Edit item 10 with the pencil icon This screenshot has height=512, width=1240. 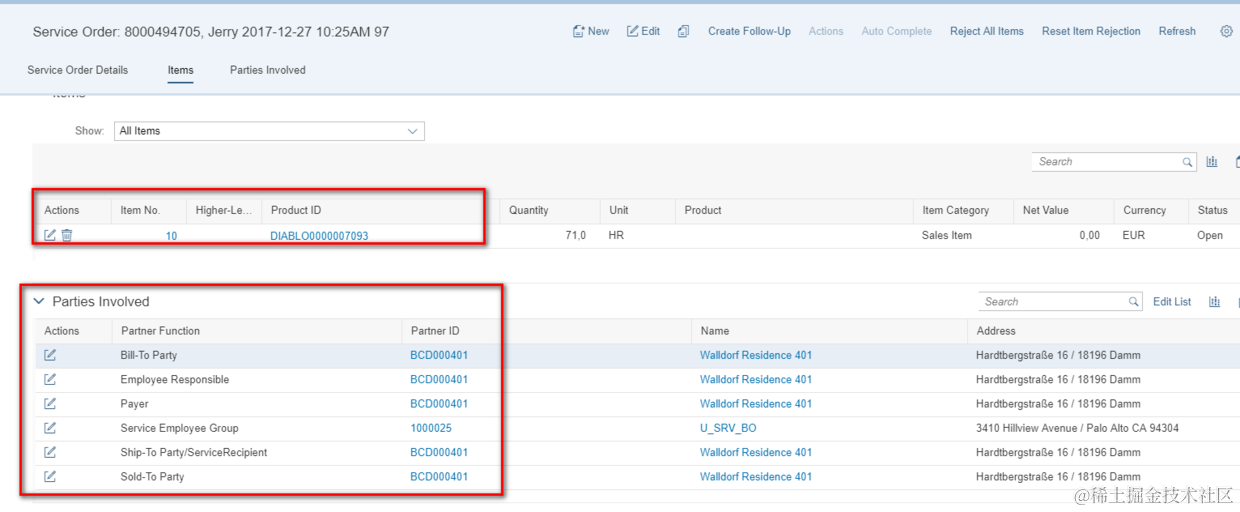coord(50,236)
